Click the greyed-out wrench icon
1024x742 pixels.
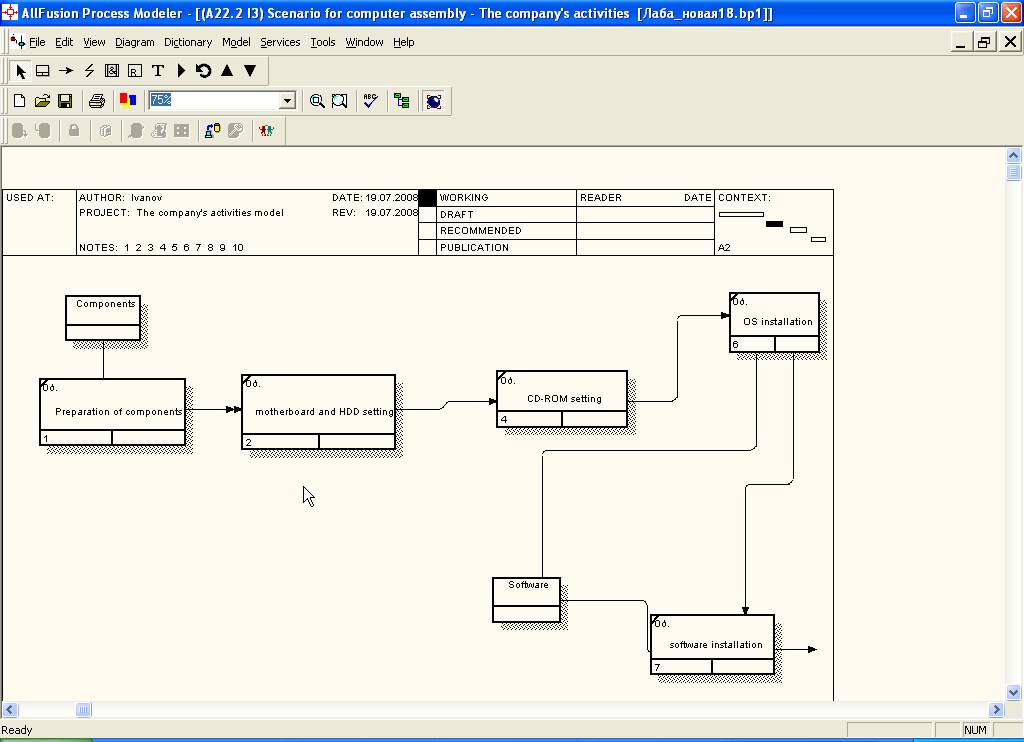coord(235,131)
